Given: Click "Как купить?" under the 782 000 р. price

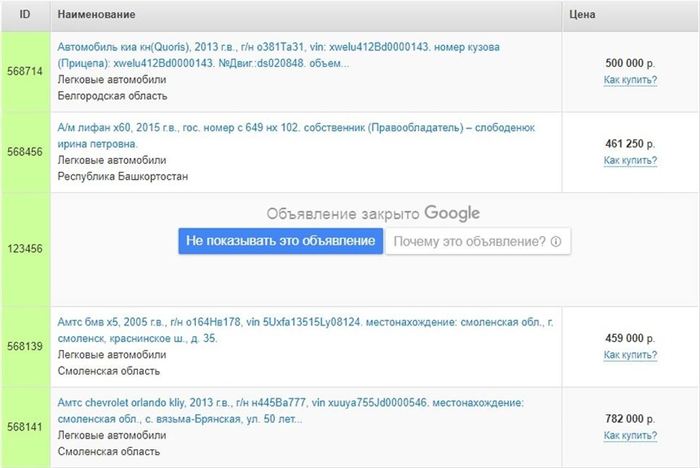Looking at the screenshot, I should tap(630, 435).
